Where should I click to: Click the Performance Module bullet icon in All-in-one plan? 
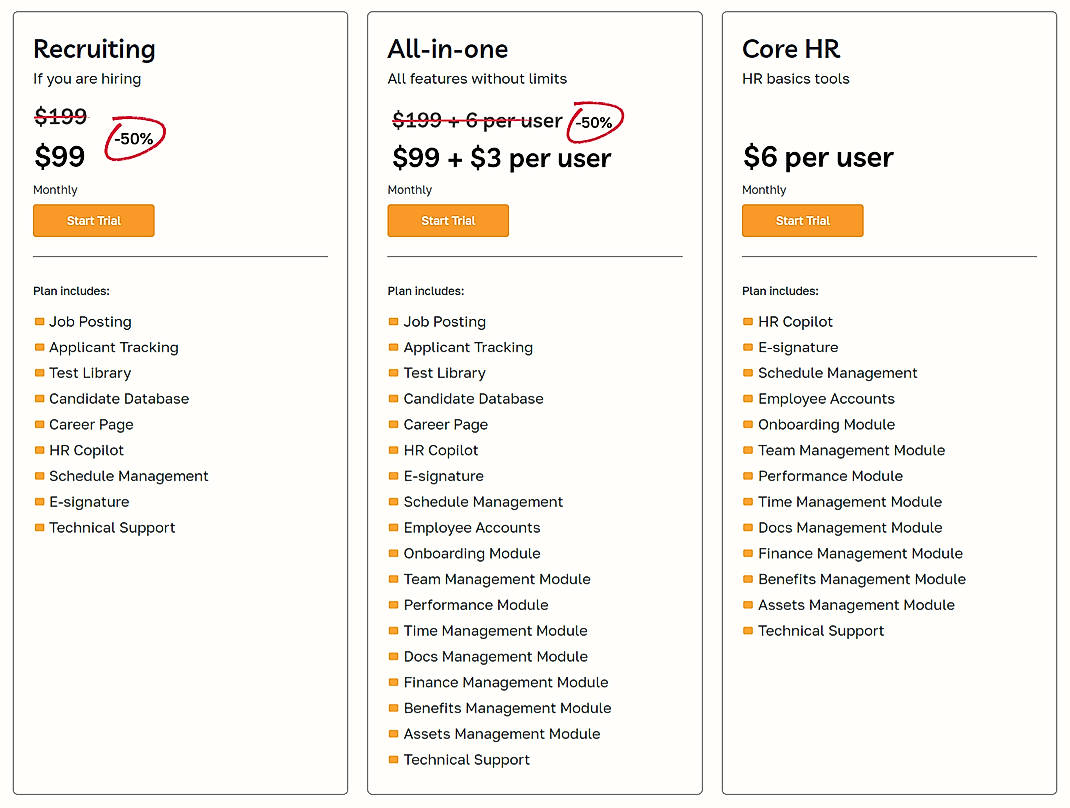coord(392,604)
